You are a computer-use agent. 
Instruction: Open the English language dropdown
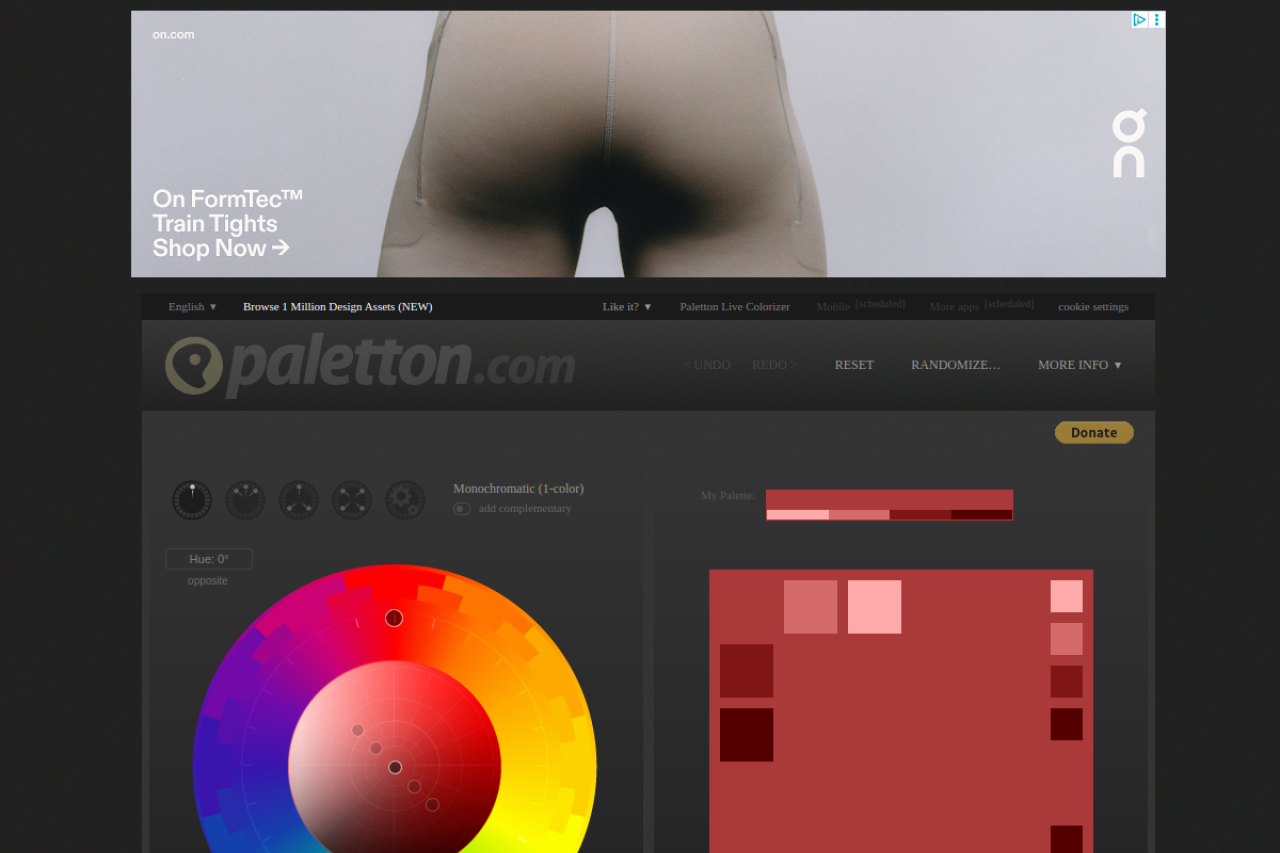[192, 306]
